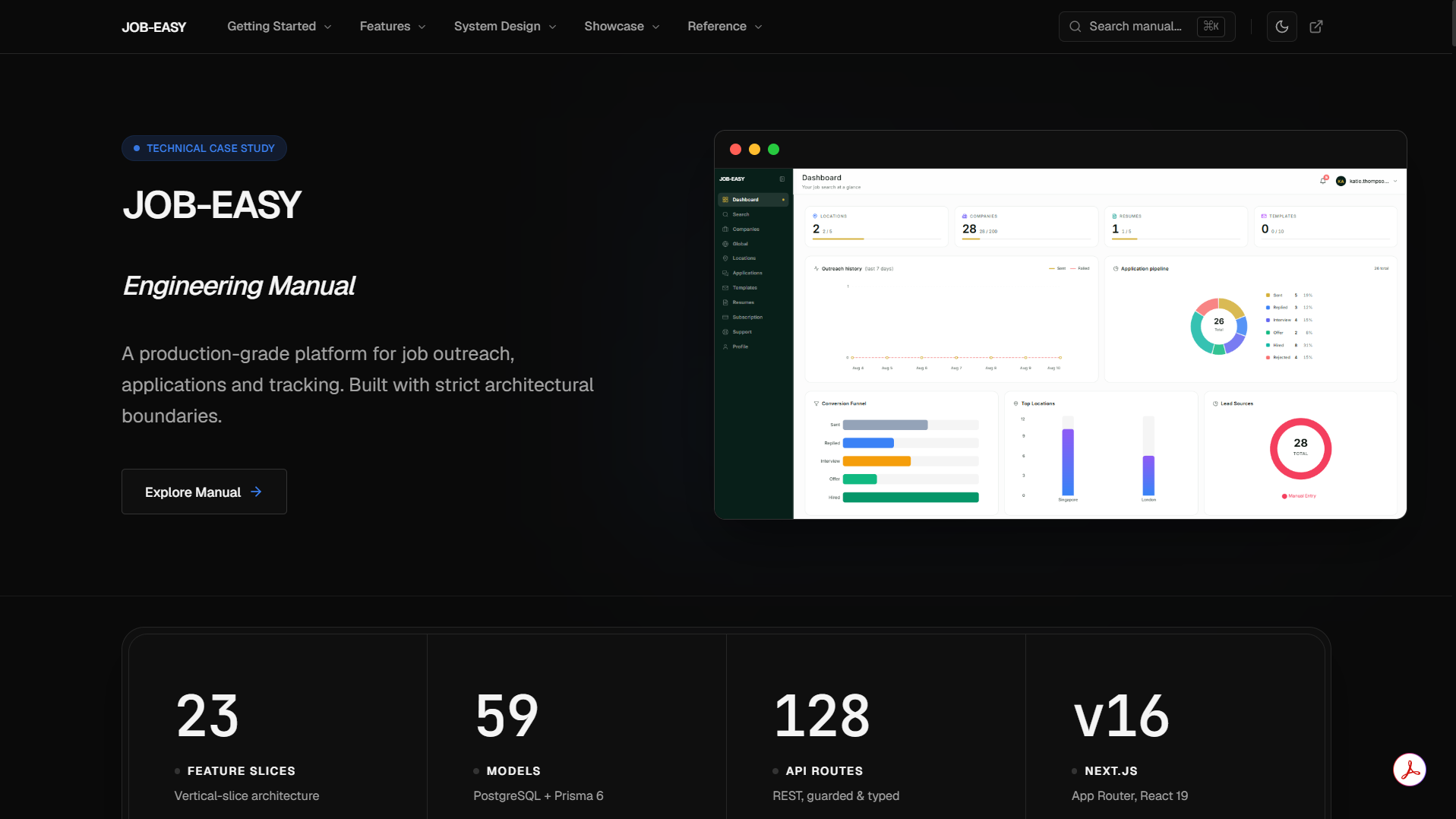The width and height of the screenshot is (1456, 819).
Task: Click the green window dot in preview
Action: (773, 149)
